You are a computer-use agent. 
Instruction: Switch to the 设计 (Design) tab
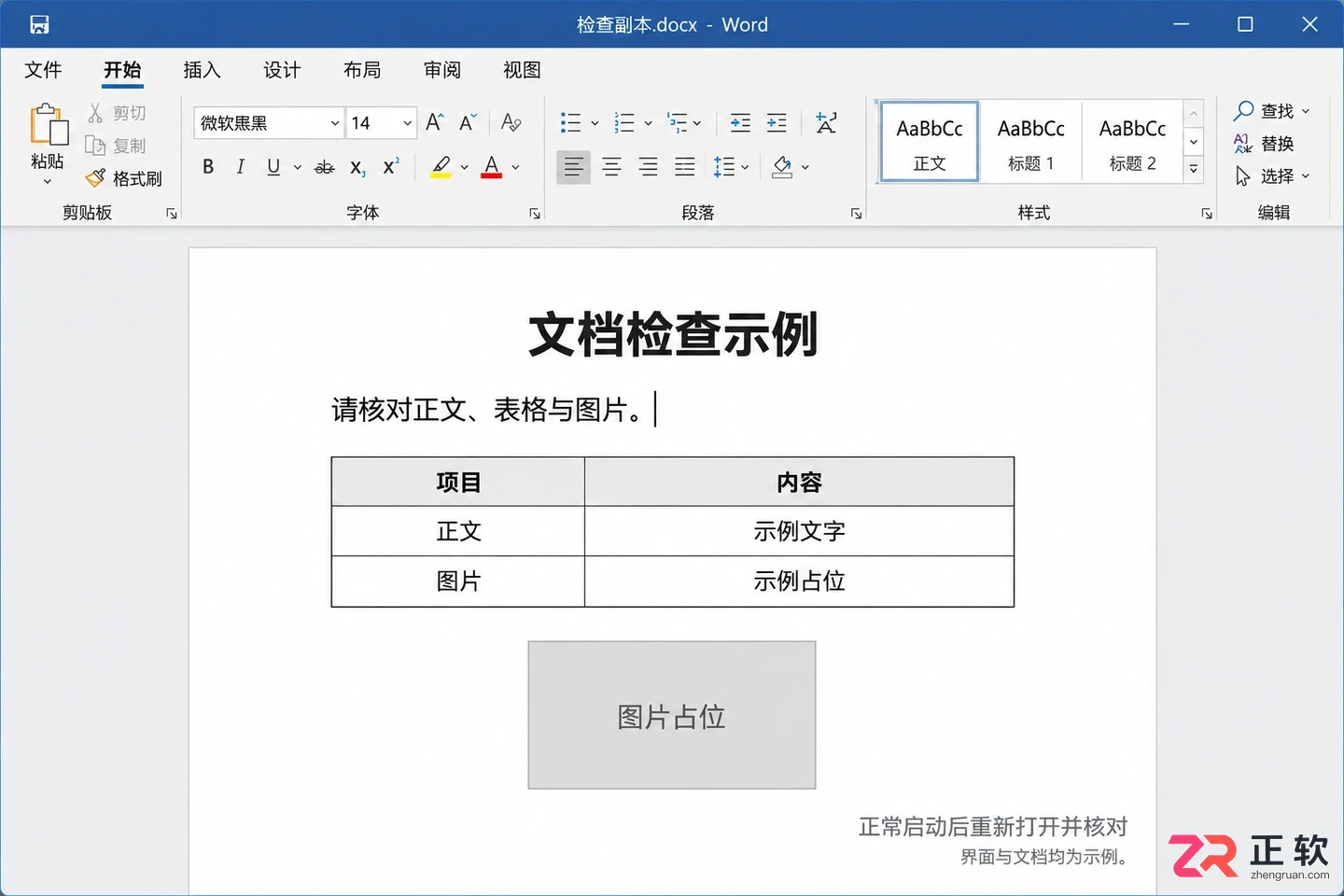(x=282, y=70)
